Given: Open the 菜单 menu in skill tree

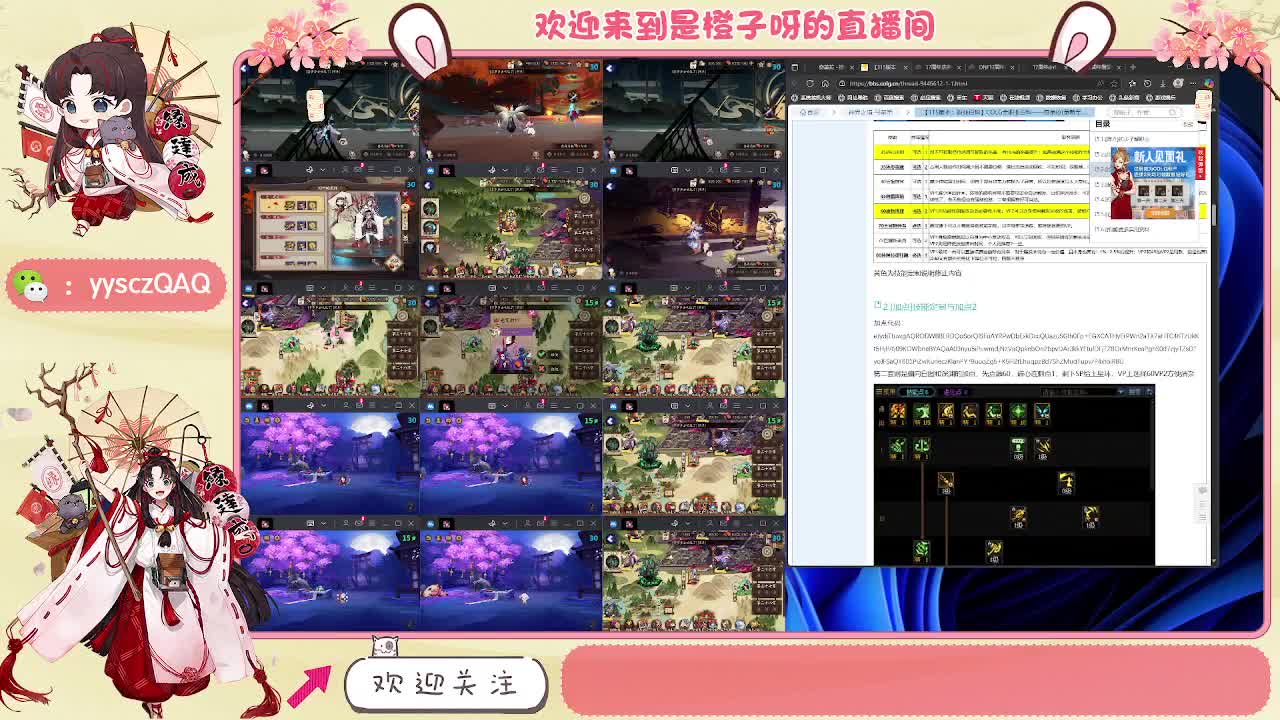Looking at the screenshot, I should pos(886,392).
